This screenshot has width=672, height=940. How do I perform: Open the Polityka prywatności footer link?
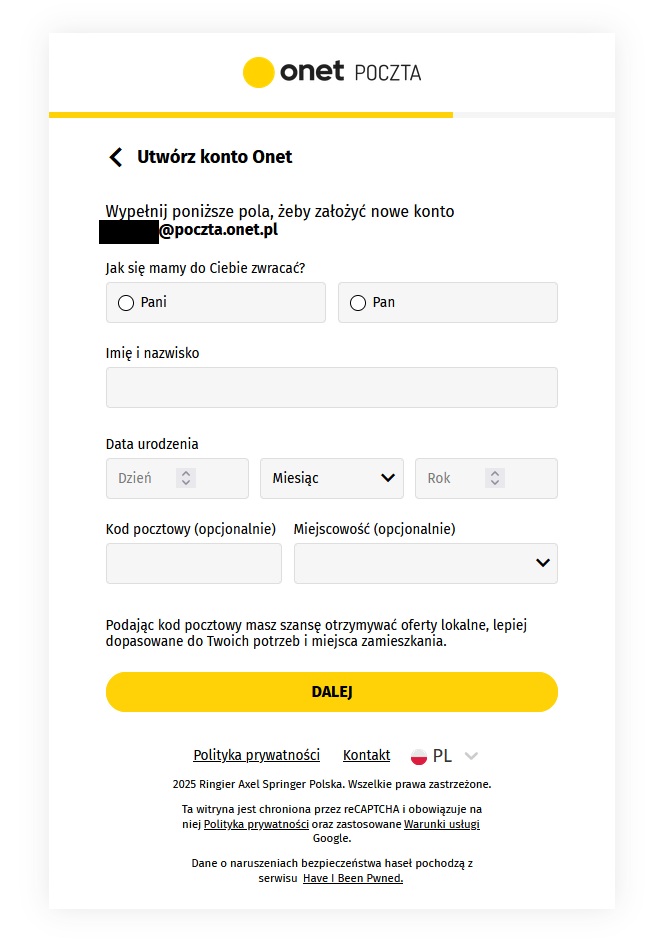pos(256,755)
